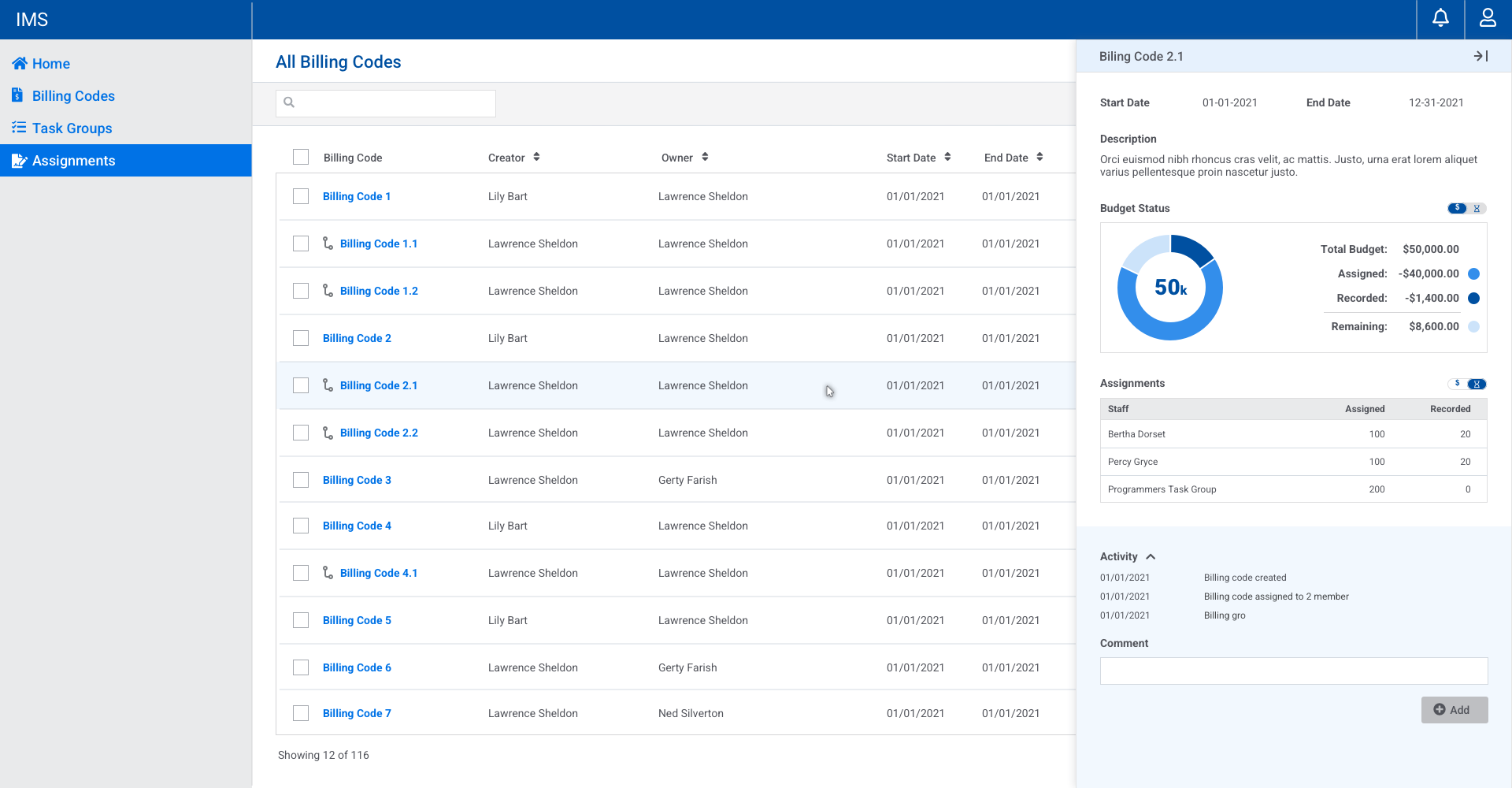The height and width of the screenshot is (788, 1512).
Task: Collapse the Billing Code 2.1 side panel
Action: [x=1480, y=56]
